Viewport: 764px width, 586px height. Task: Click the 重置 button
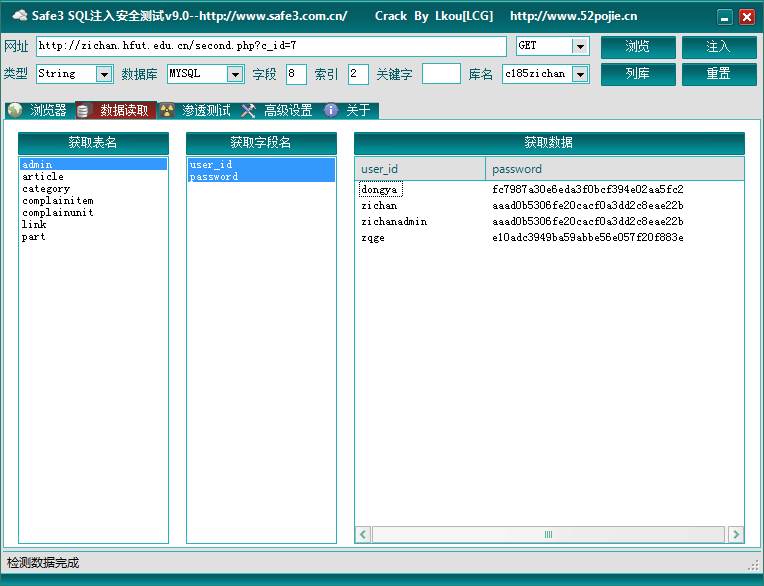click(x=719, y=74)
